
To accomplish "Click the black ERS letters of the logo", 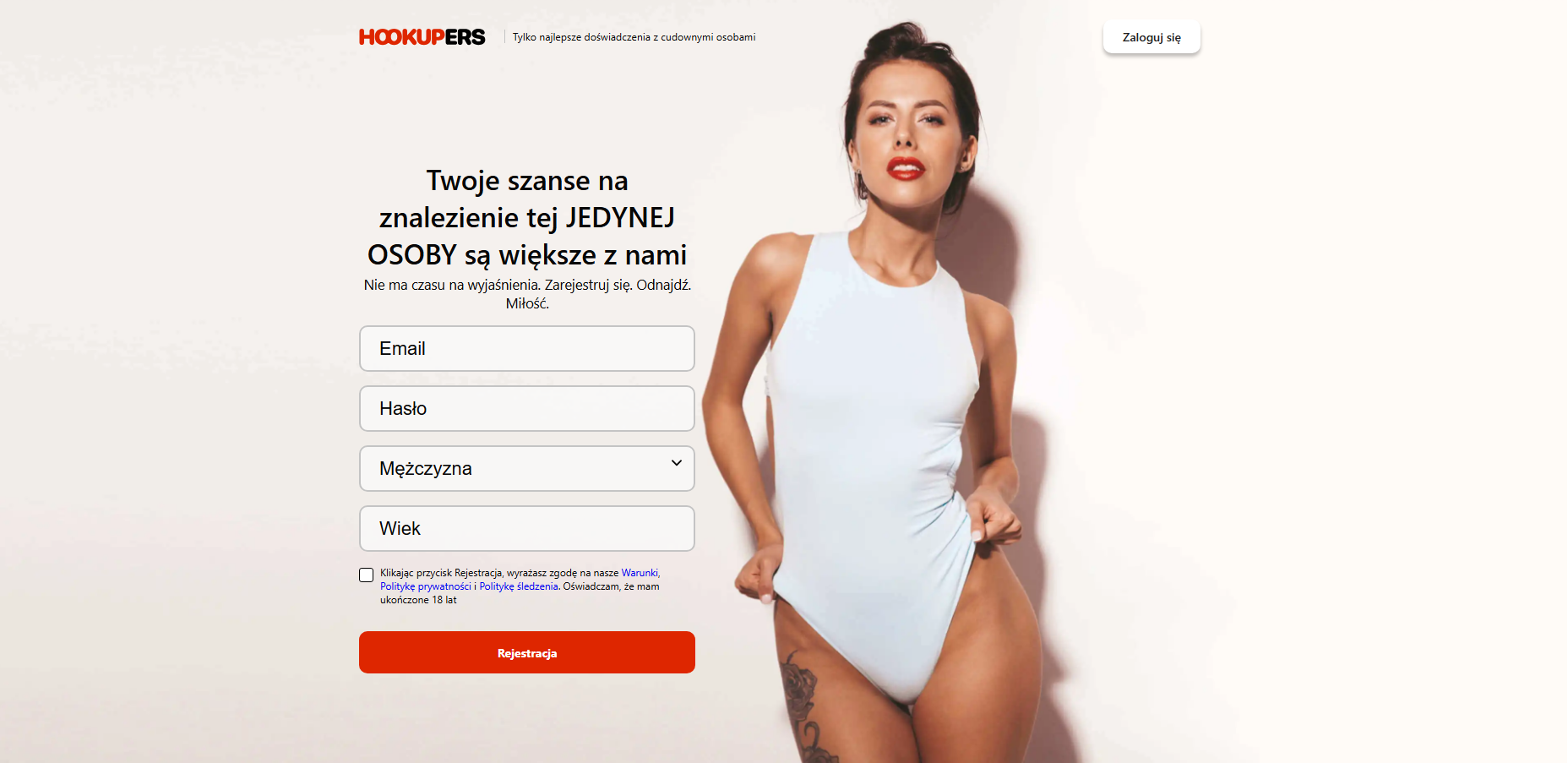I will pos(465,37).
